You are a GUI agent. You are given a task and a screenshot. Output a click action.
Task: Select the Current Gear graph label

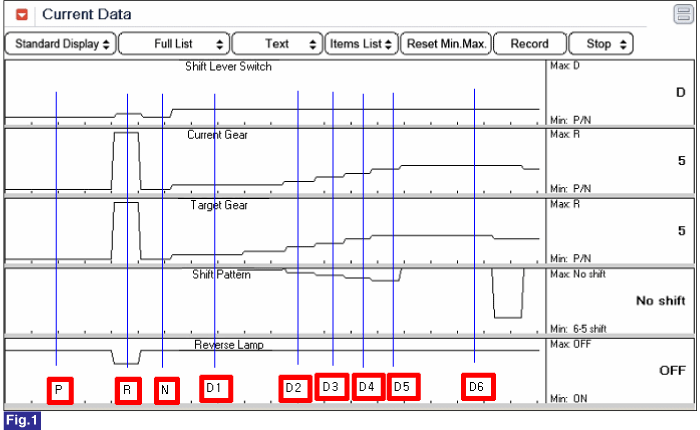(x=217, y=135)
